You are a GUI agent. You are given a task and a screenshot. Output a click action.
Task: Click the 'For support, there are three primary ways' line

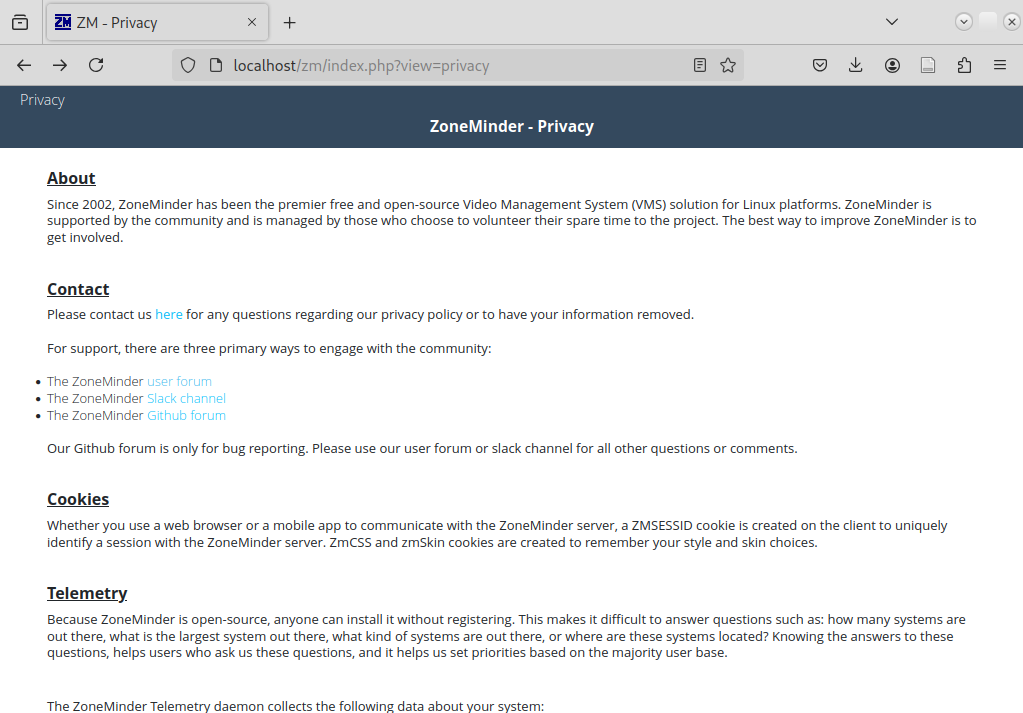(x=269, y=348)
